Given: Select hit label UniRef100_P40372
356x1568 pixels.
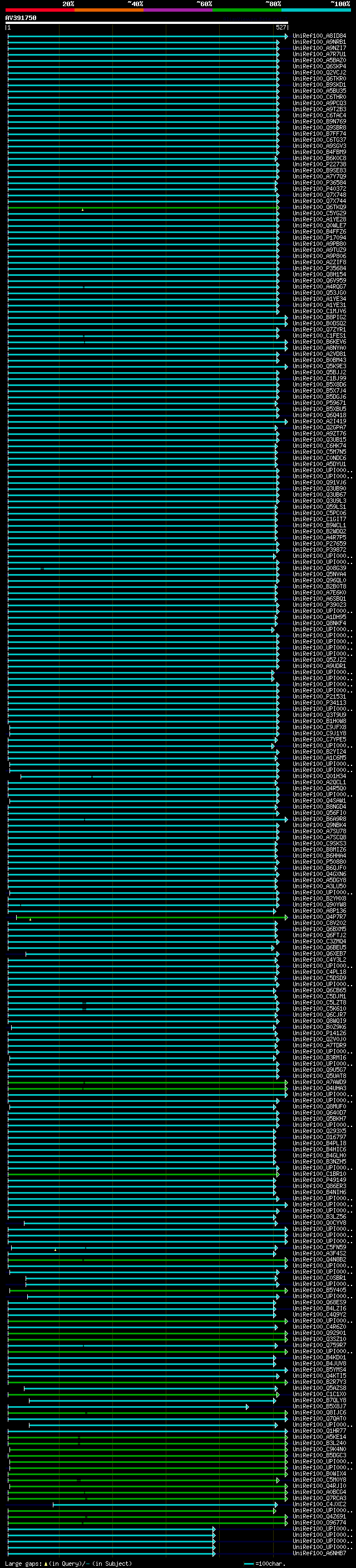Looking at the screenshot, I should tap(319, 189).
